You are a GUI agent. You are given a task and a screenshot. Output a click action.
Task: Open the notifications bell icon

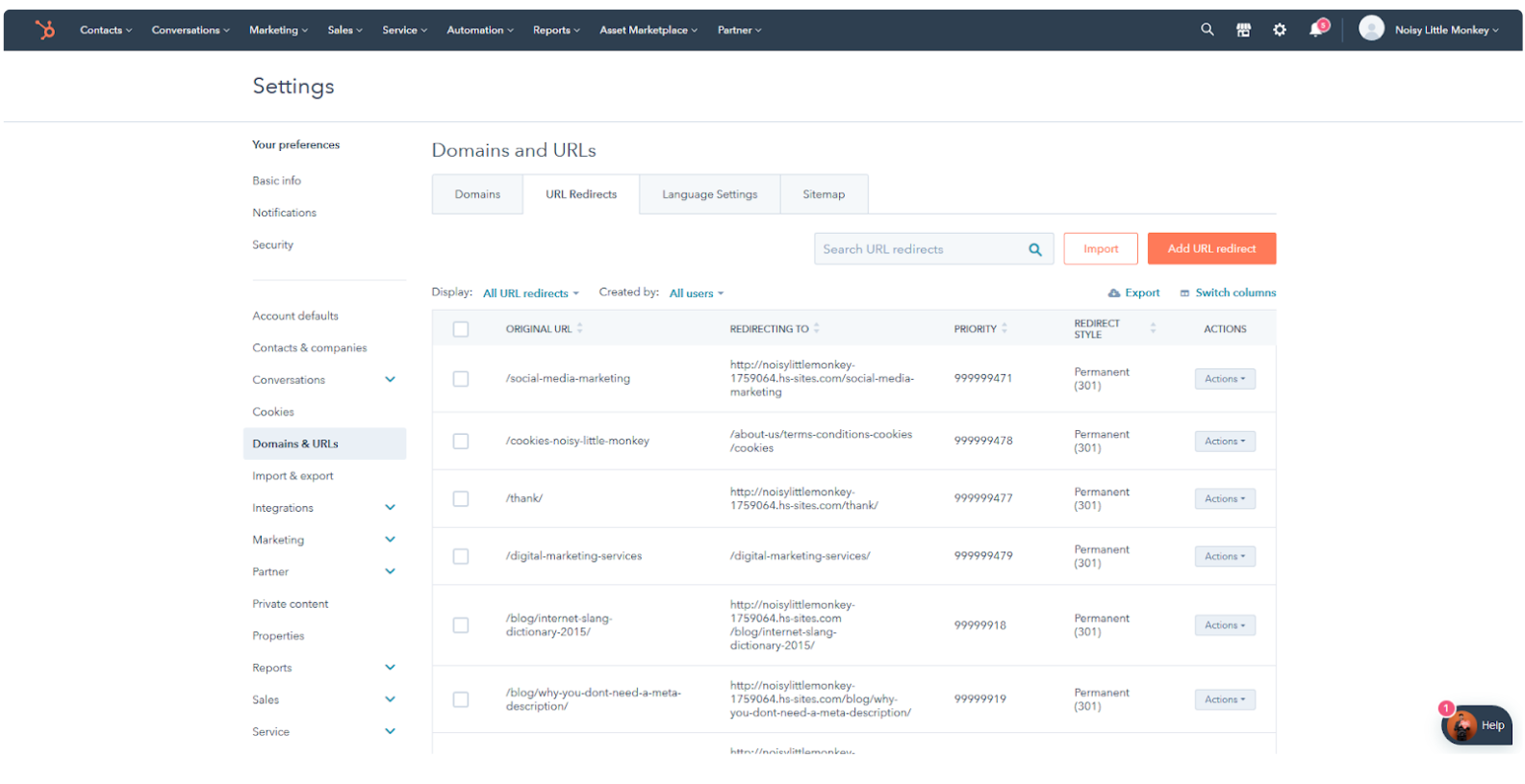click(1316, 30)
